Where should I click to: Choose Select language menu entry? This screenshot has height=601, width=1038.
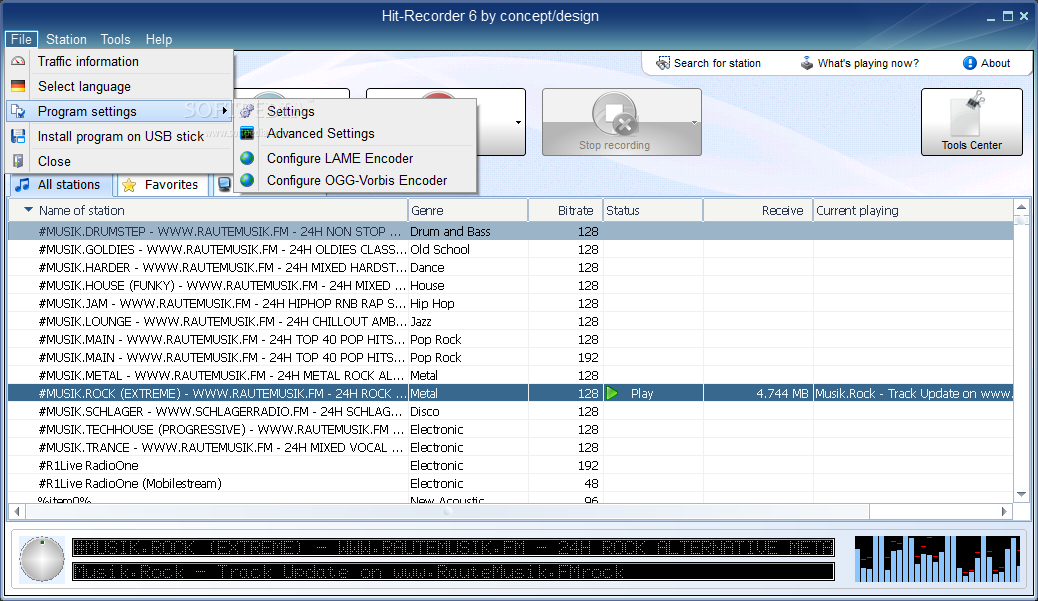click(120, 86)
